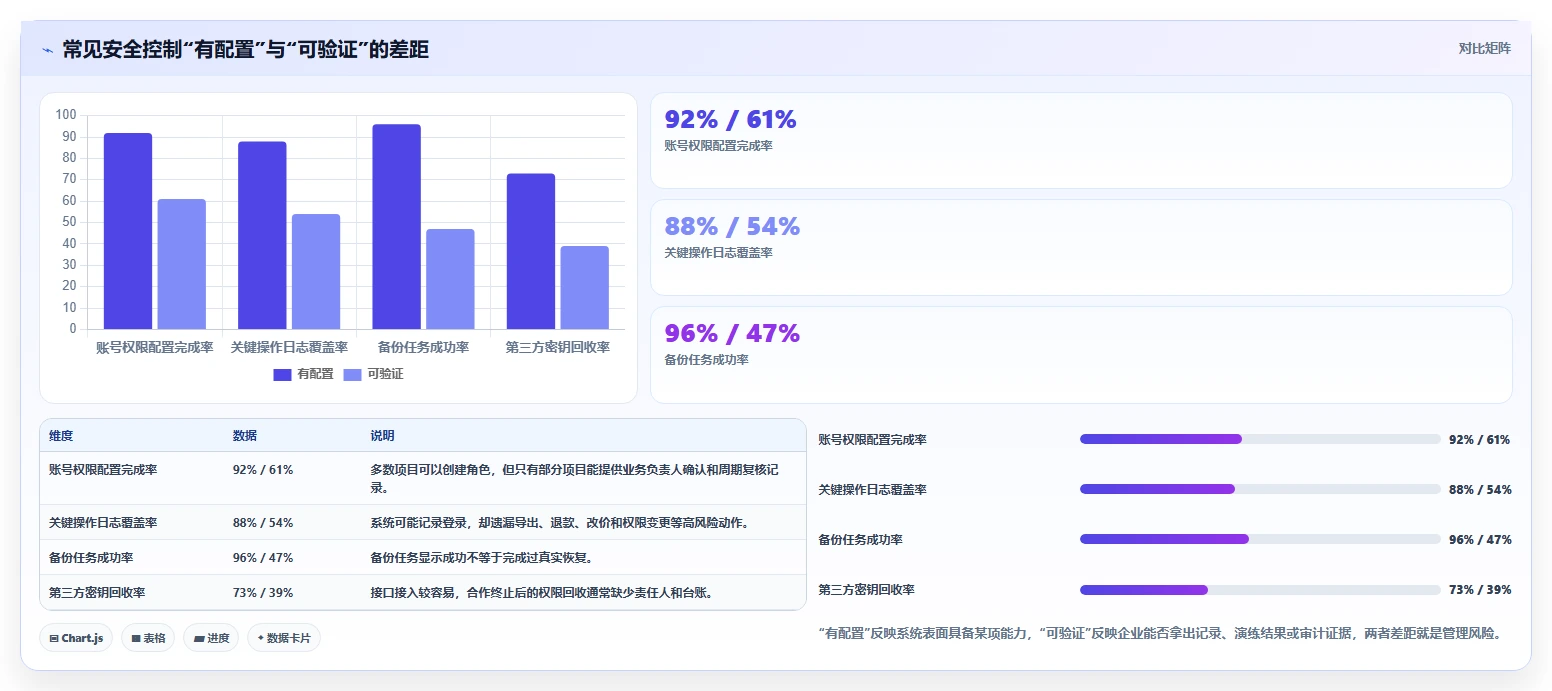This screenshot has height=691, width=1552.
Task: Click the footnote starting “有配置”反映系统表面
Action: (x=1160, y=633)
